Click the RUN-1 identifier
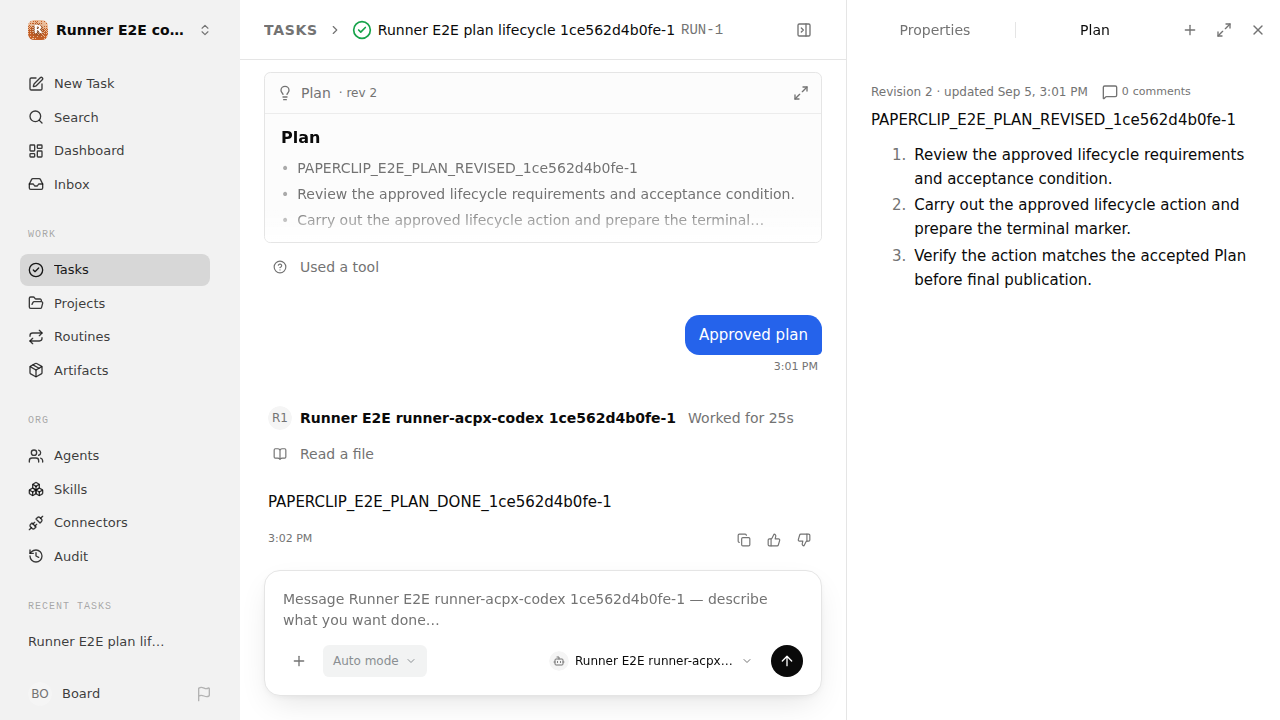Screen dimensions: 1280x720 [x=702, y=30]
